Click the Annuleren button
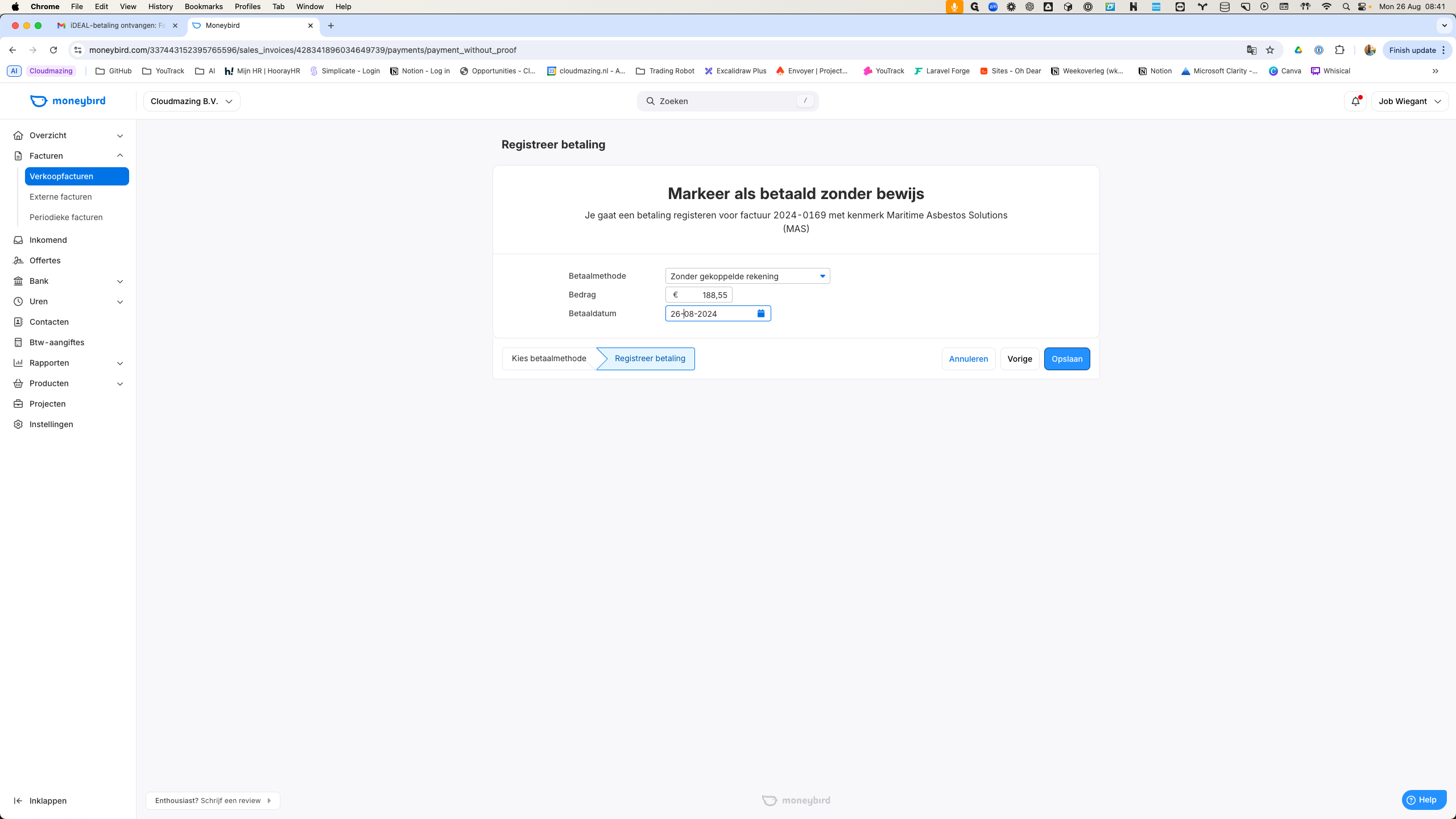Image resolution: width=1456 pixels, height=819 pixels. tap(969, 359)
